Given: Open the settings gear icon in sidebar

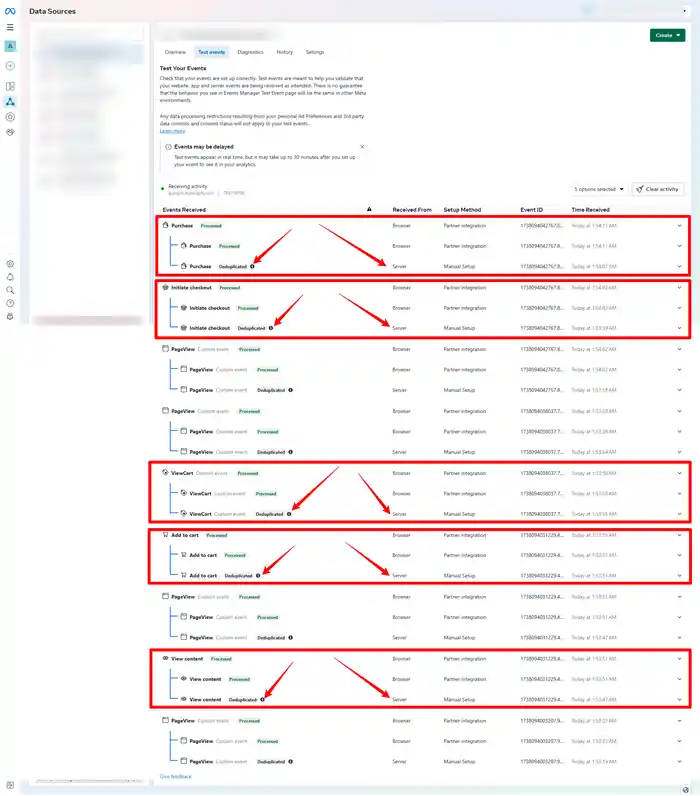Looking at the screenshot, I should [10, 264].
